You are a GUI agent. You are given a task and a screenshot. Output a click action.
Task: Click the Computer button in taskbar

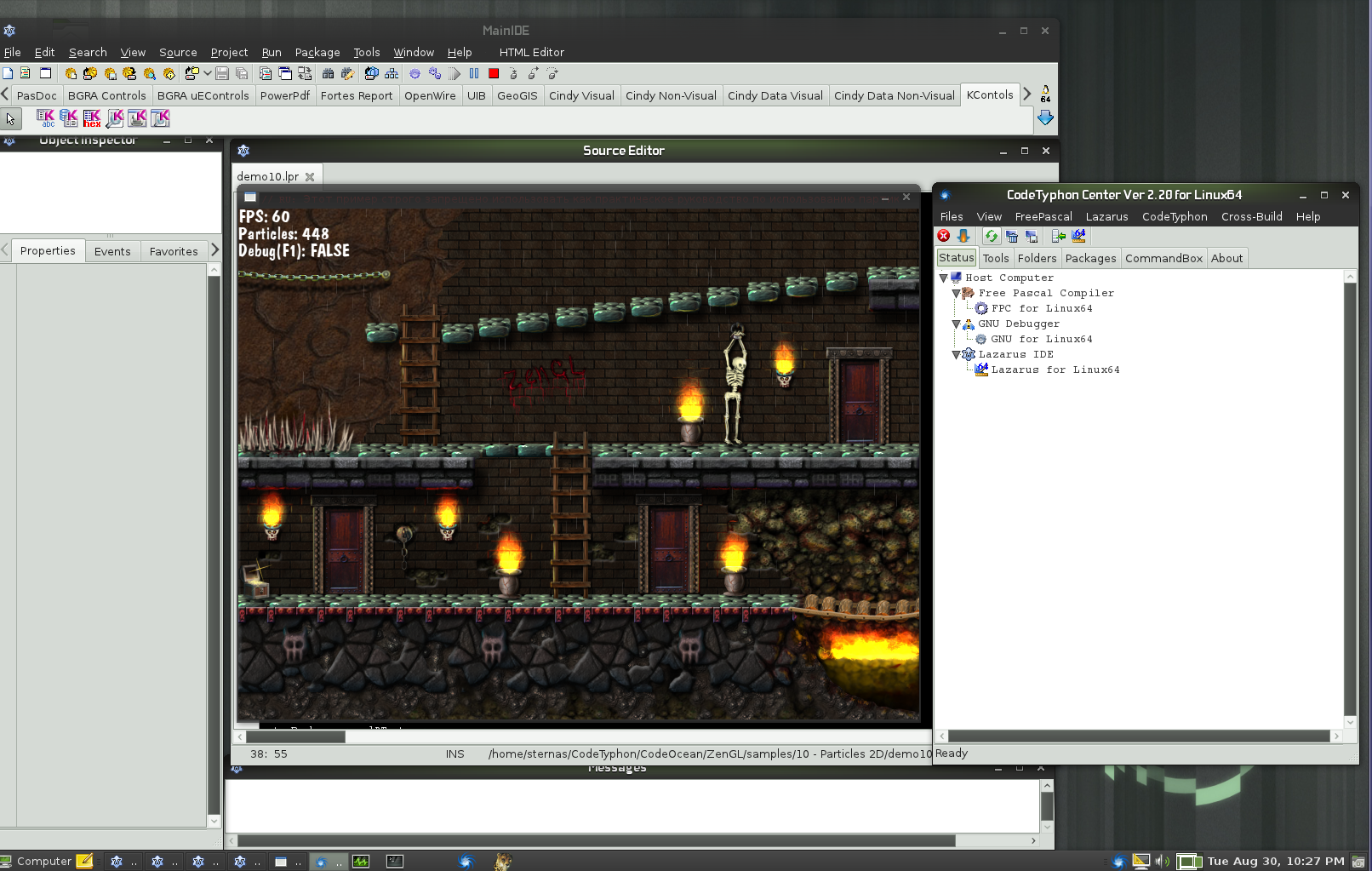coord(37,861)
